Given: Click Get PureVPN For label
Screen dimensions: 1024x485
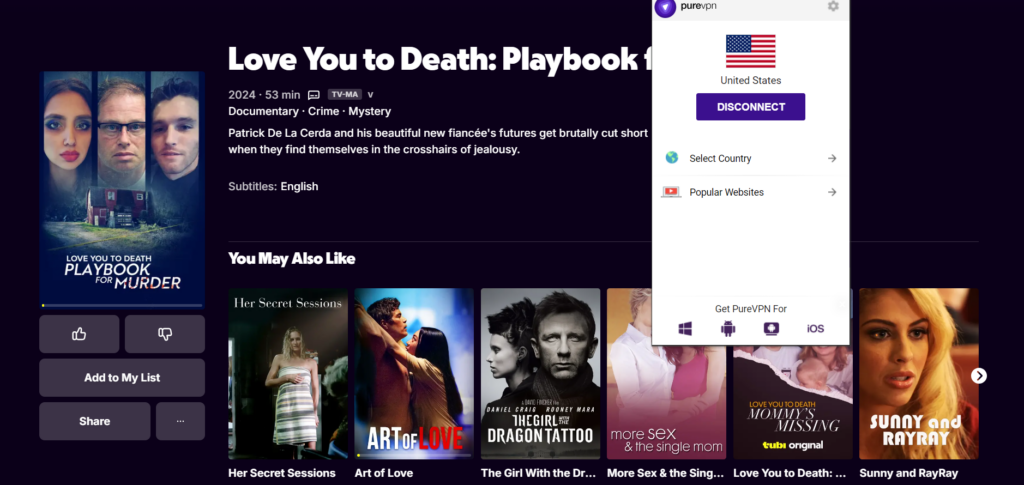Looking at the screenshot, I should [x=750, y=309].
